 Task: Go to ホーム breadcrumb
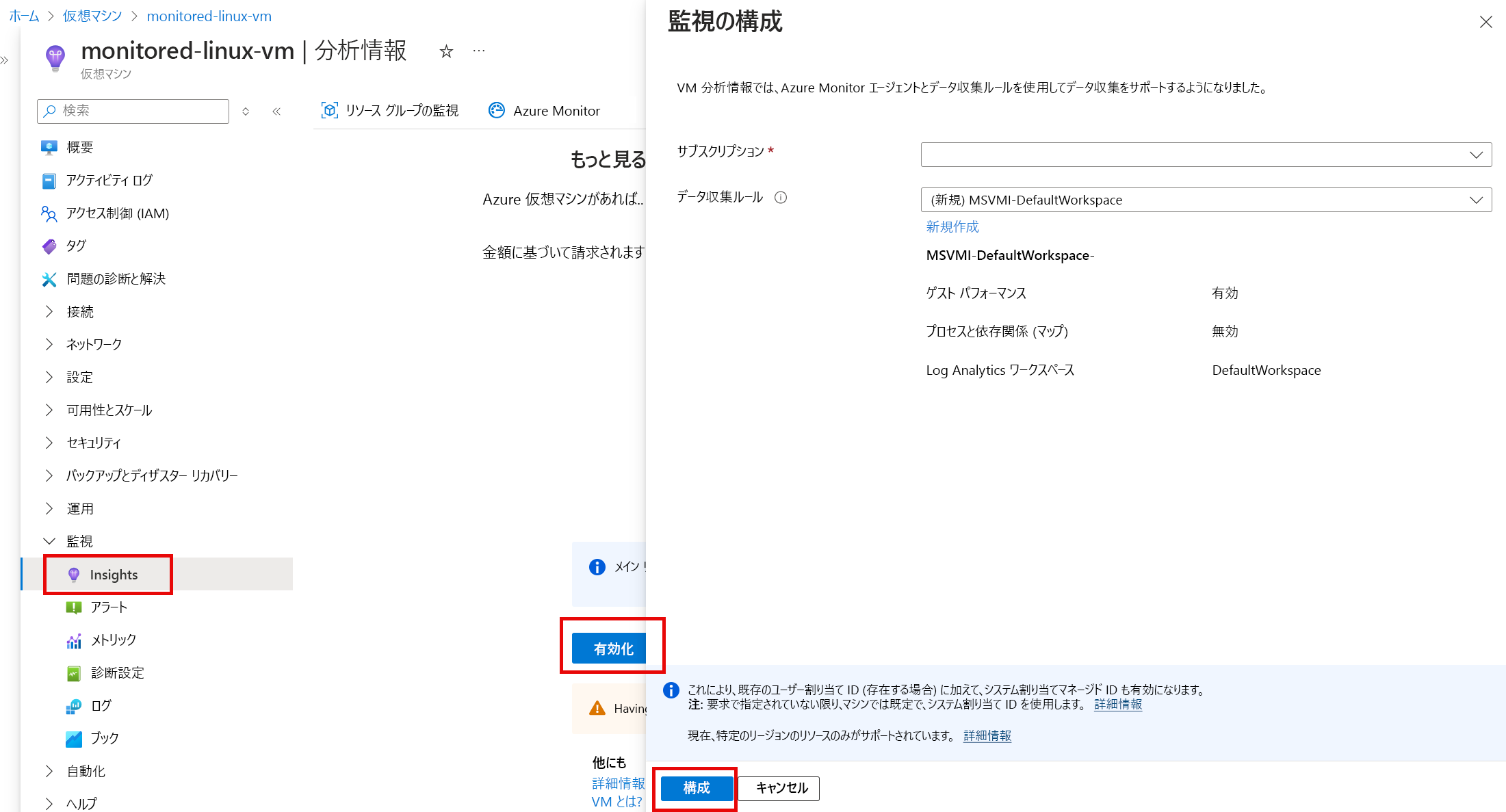[24, 16]
